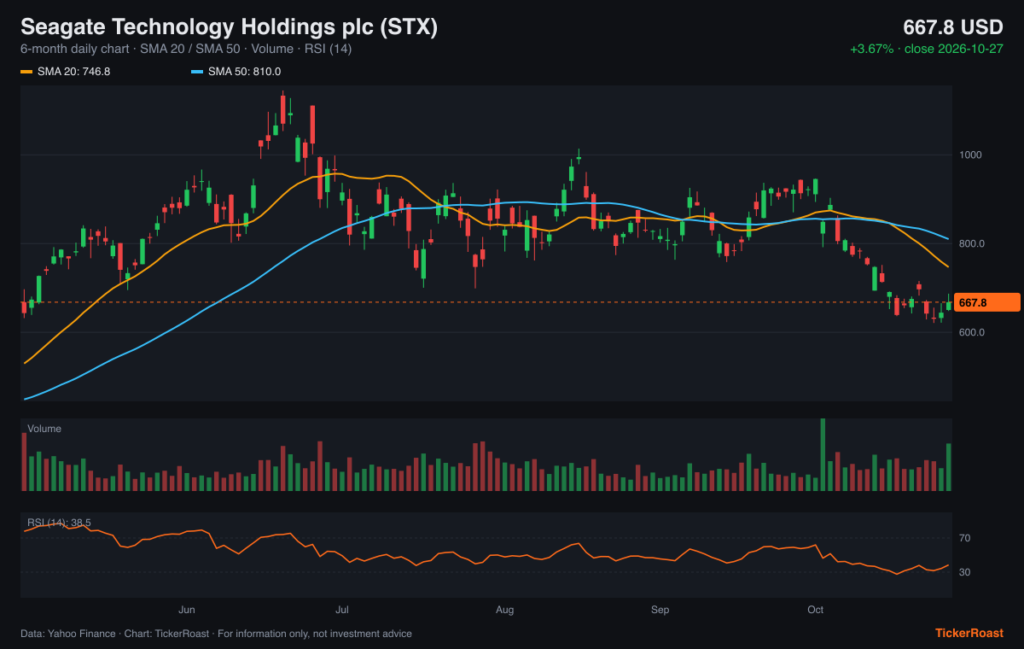Click the 600.0 price axis label

[x=971, y=332]
